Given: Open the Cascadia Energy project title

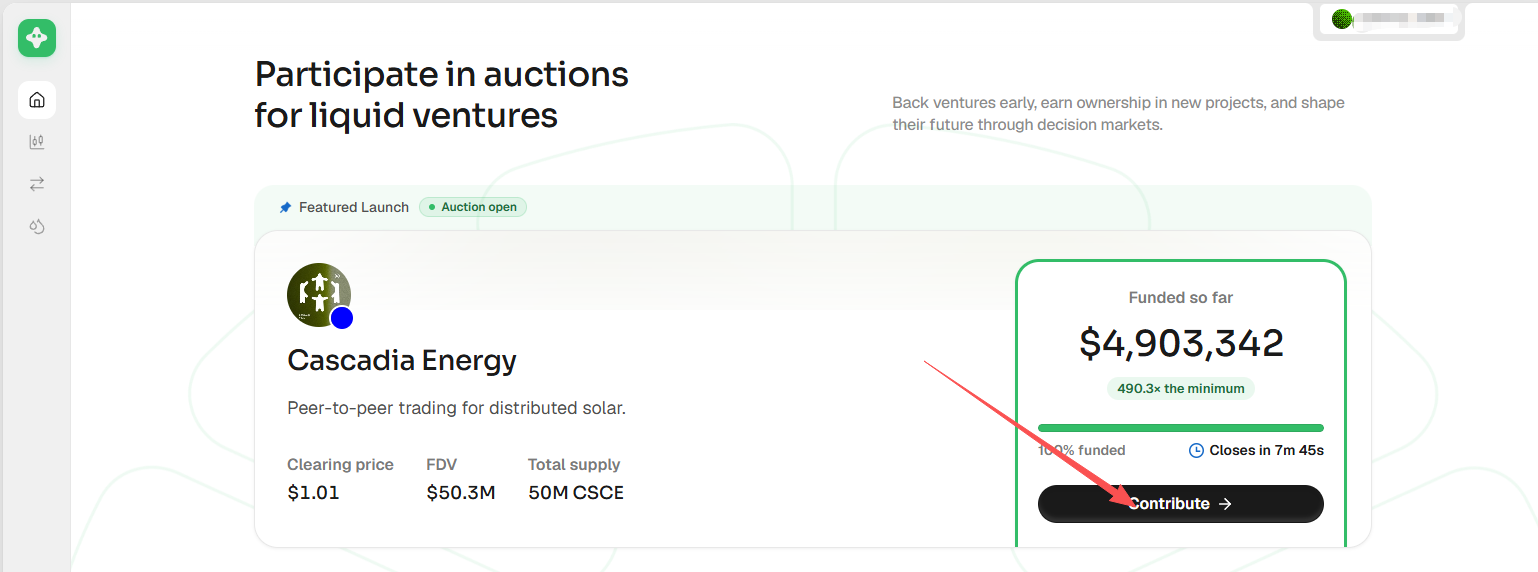Looking at the screenshot, I should click(x=402, y=360).
